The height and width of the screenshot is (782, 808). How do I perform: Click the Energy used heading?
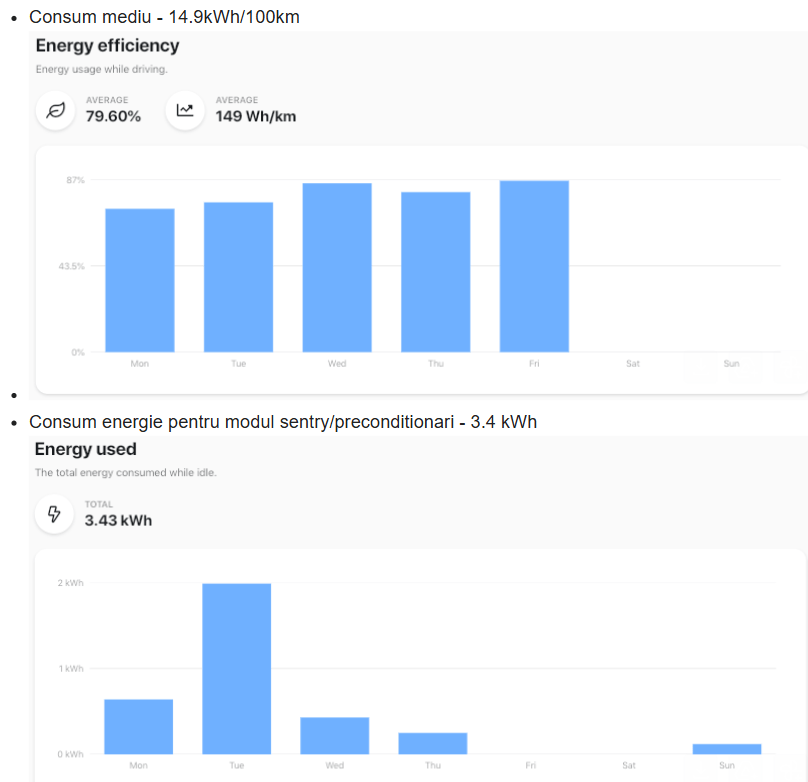[x=86, y=449]
